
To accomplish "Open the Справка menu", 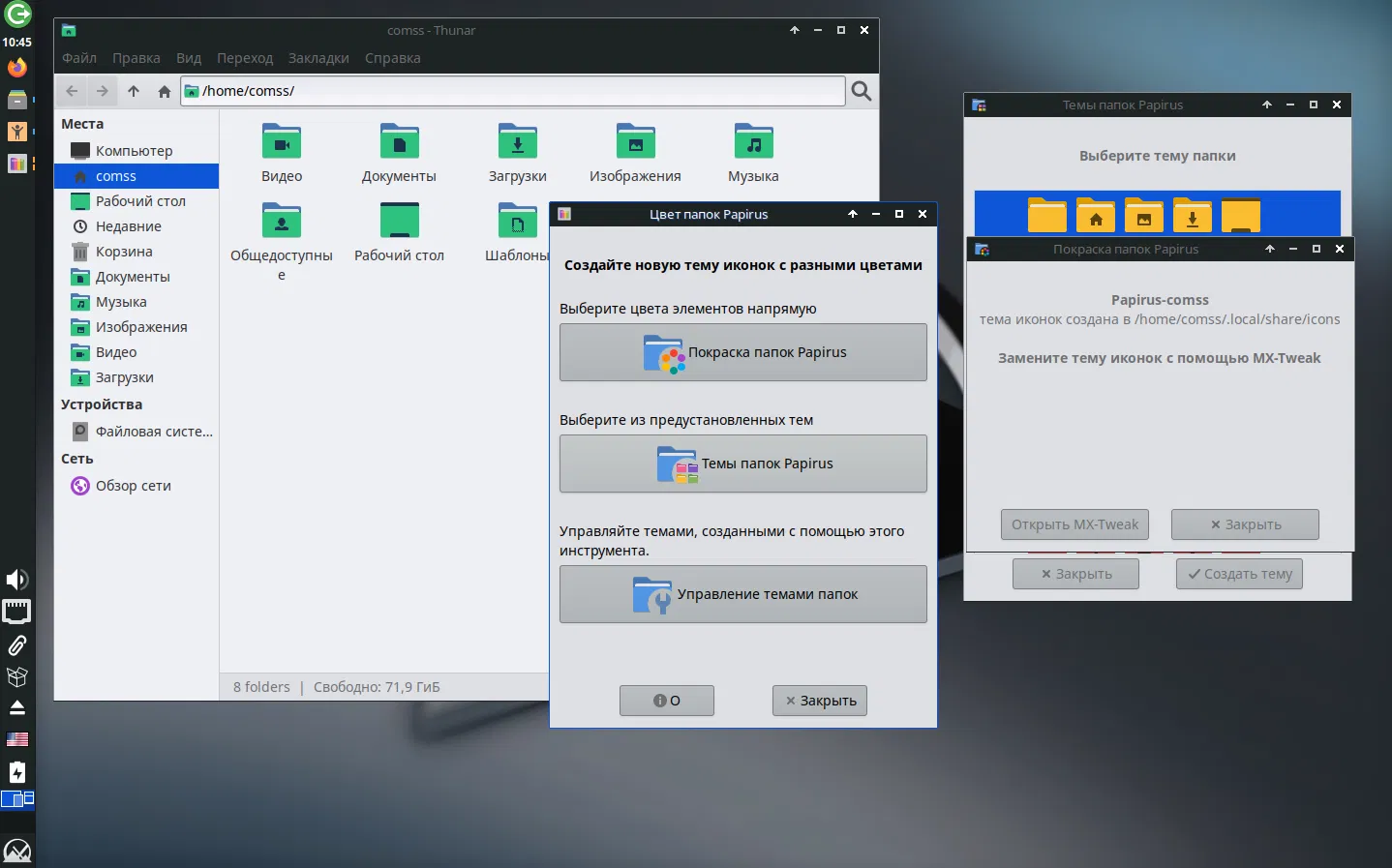I will [x=393, y=58].
